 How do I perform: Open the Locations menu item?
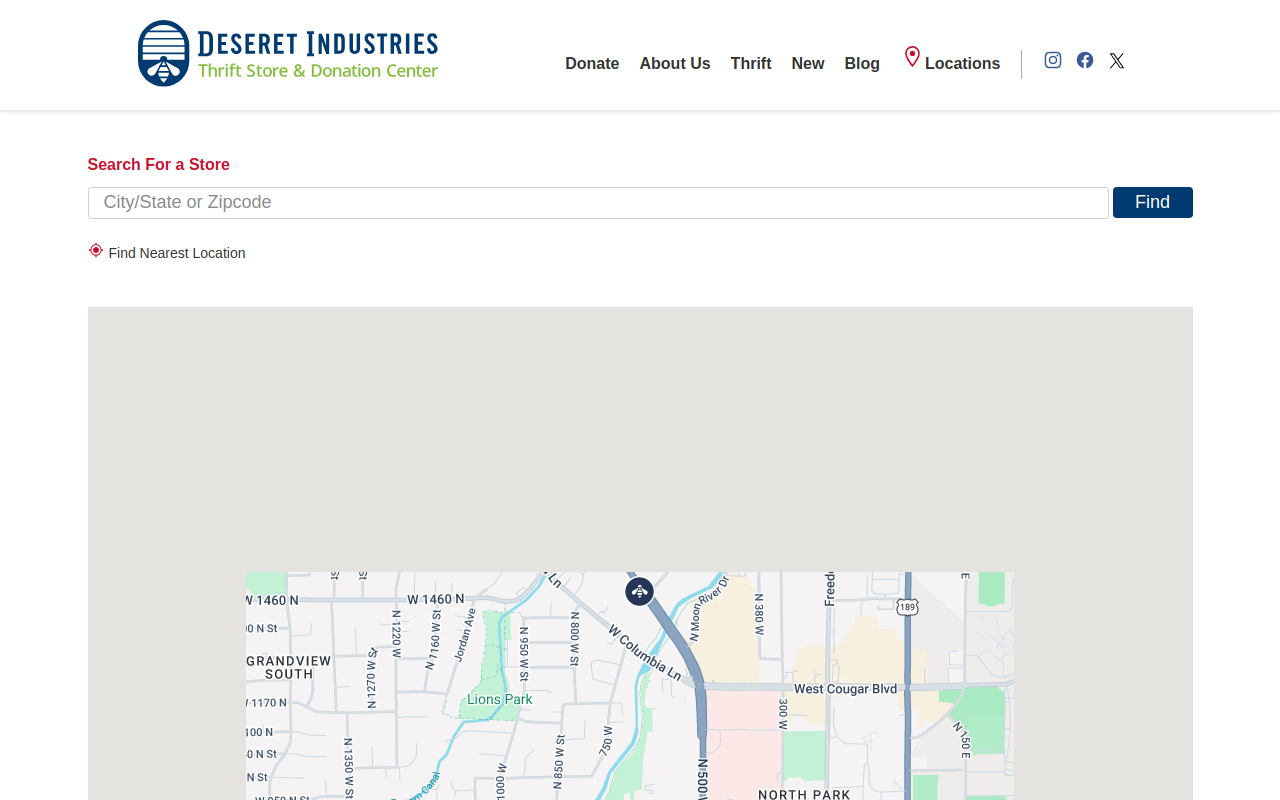(x=962, y=64)
